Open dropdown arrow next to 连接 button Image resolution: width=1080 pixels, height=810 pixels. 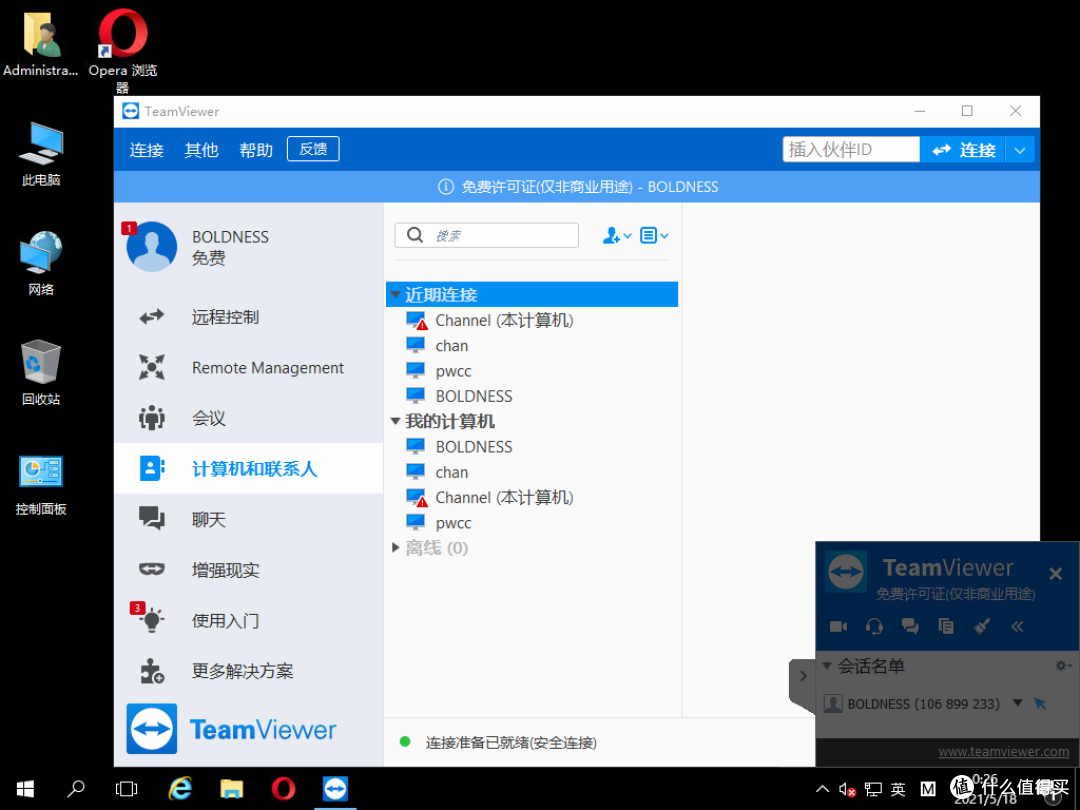click(1020, 150)
